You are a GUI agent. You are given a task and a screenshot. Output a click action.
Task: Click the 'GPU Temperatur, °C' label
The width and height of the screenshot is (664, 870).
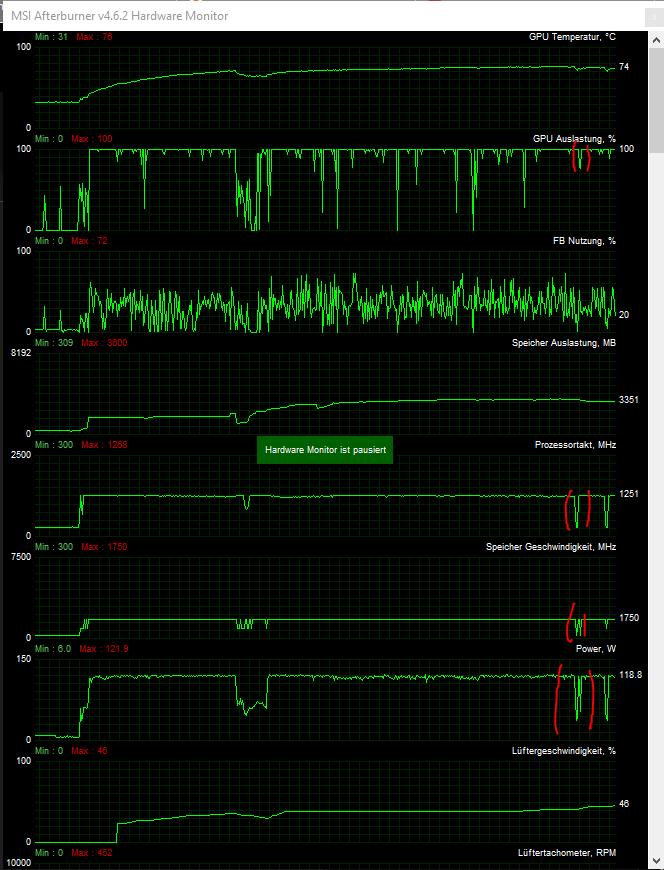[572, 37]
